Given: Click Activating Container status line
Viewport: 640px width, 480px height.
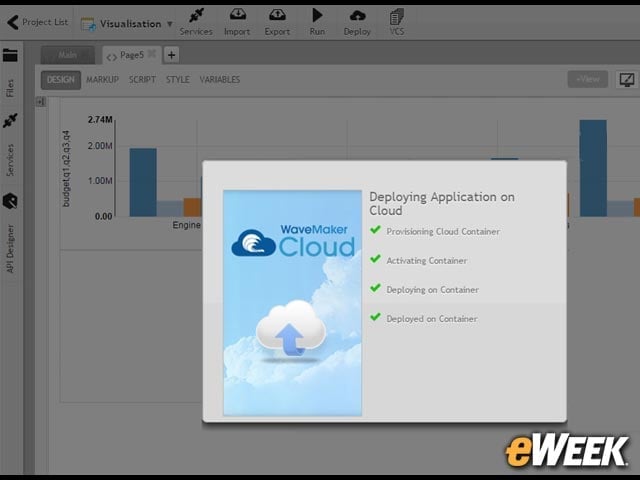Looking at the screenshot, I should pyautogui.click(x=427, y=260).
